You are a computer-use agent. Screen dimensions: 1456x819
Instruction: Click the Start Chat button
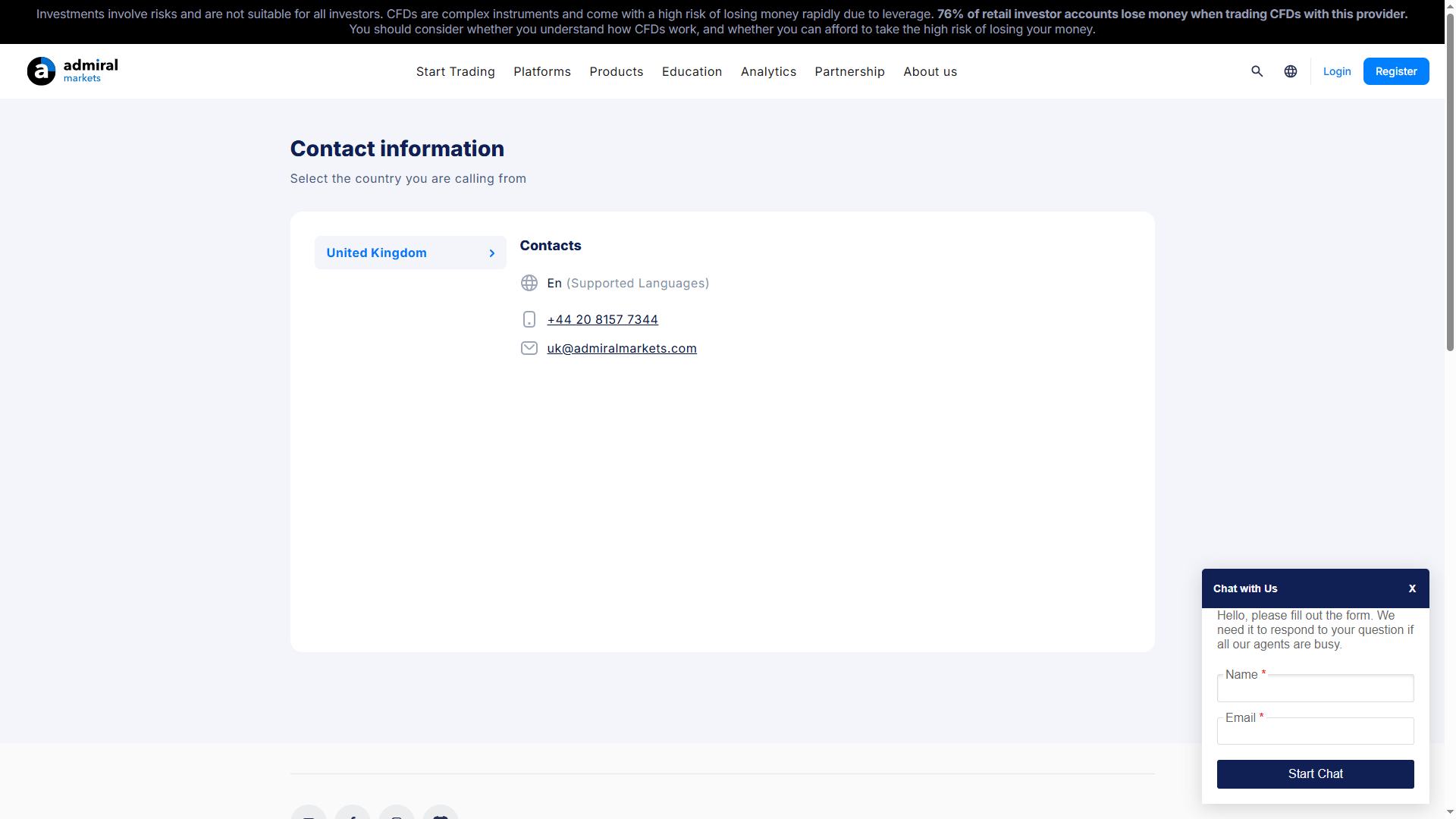click(1315, 774)
